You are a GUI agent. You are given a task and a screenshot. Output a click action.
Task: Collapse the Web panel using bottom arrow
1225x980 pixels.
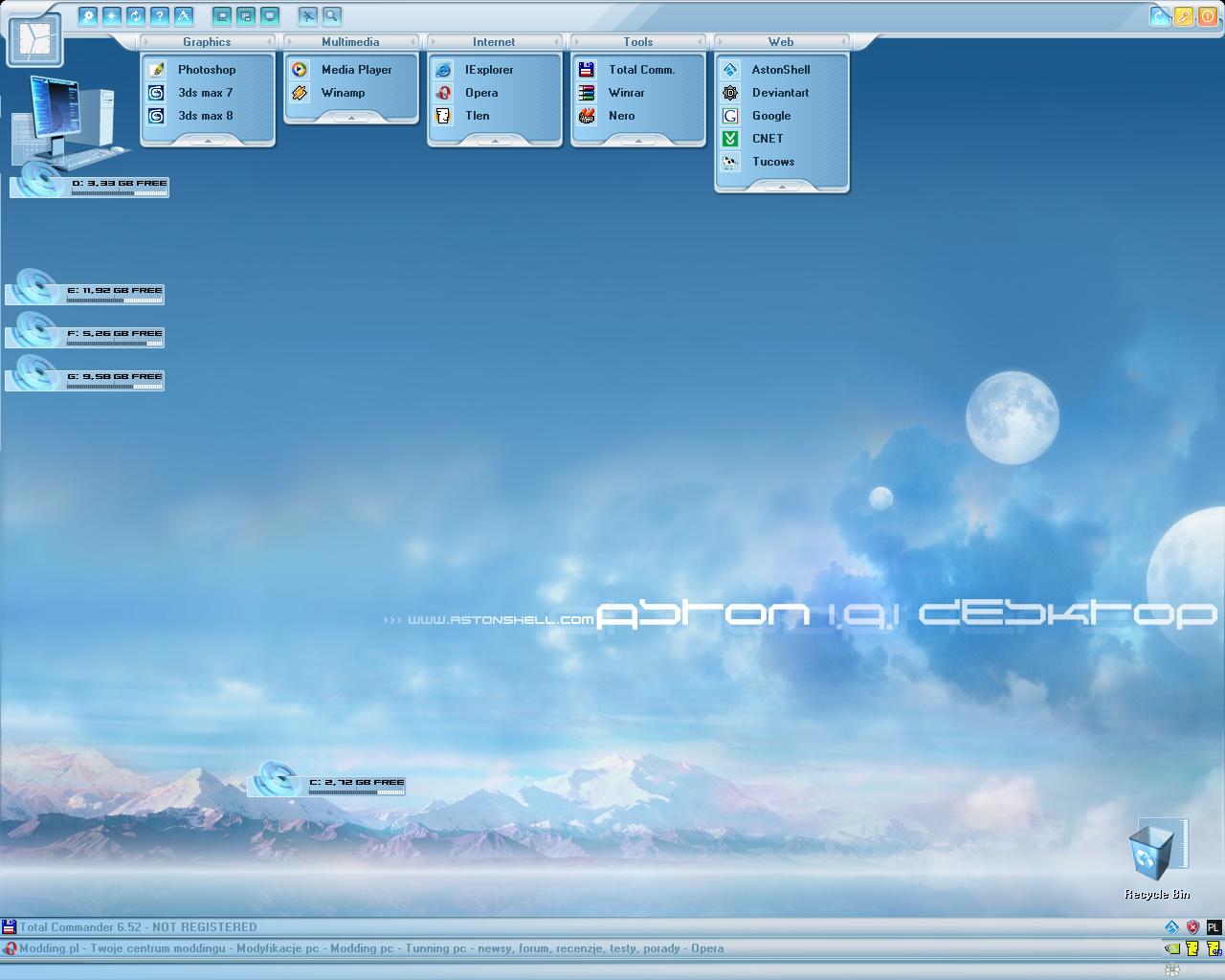point(782,187)
